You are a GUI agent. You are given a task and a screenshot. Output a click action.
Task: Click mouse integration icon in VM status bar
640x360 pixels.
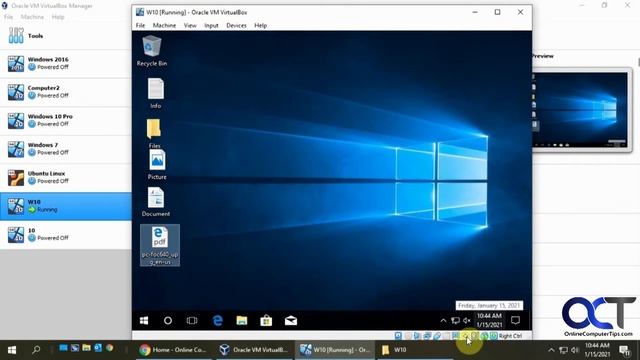pyautogui.click(x=484, y=336)
